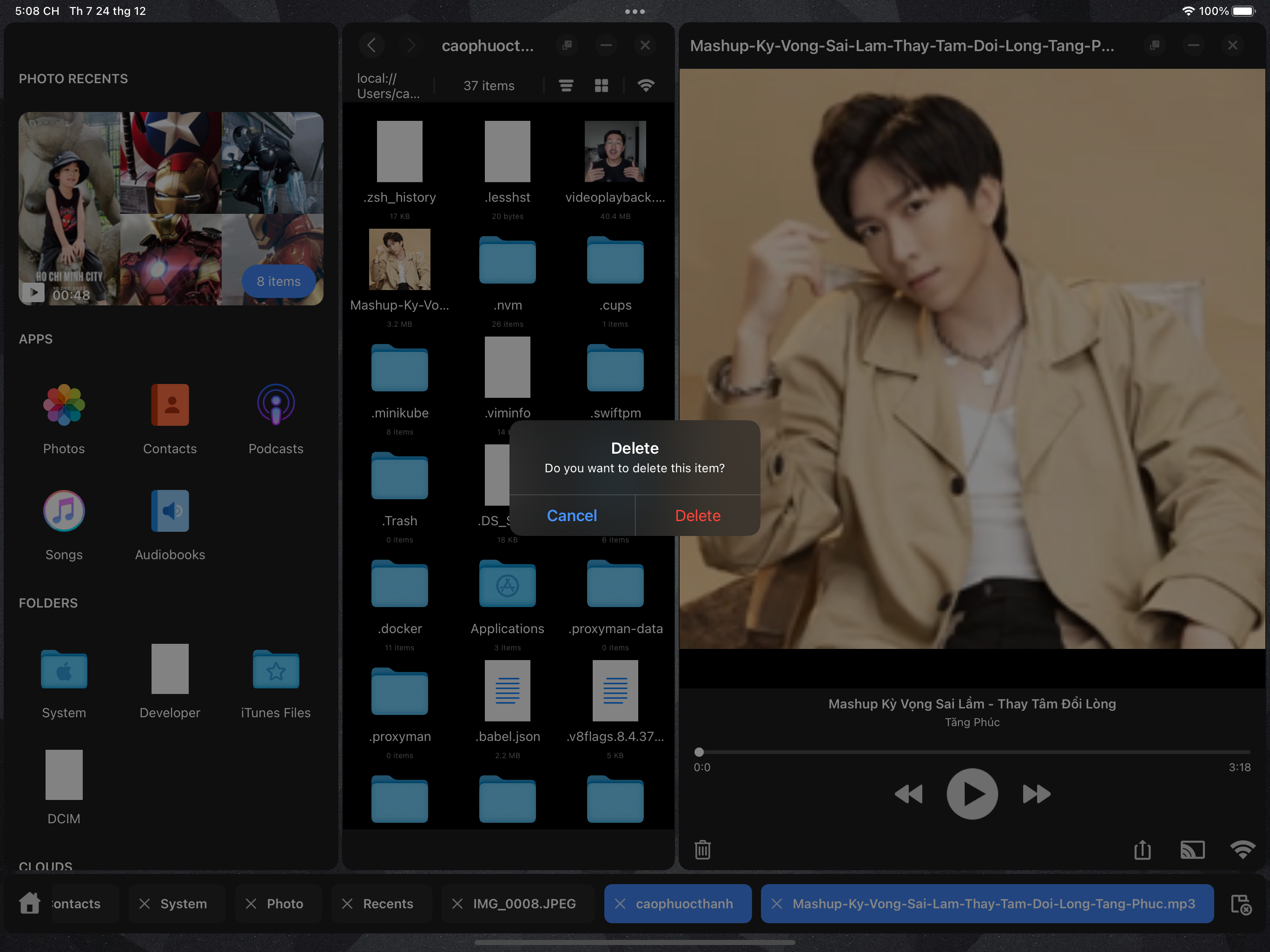Viewport: 1270px width, 952px height.
Task: Open the multitasking three-dots menu at top
Action: coord(635,11)
